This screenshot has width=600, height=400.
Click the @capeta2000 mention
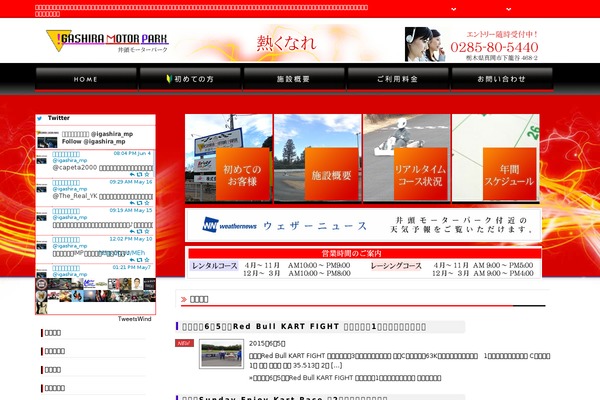pos(75,168)
